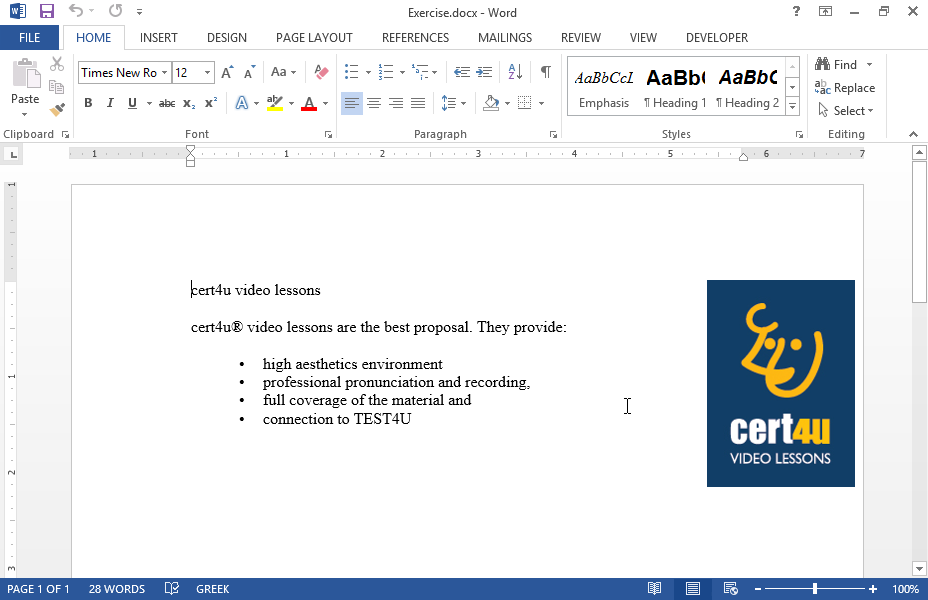Switch to the REFERENCES tab

pos(415,38)
